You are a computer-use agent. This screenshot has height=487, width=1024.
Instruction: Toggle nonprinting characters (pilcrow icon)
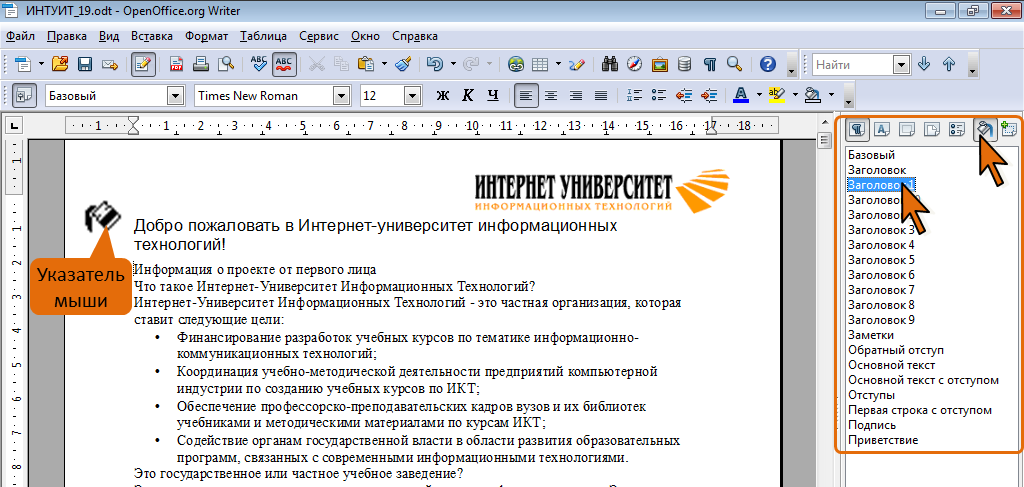[x=710, y=64]
